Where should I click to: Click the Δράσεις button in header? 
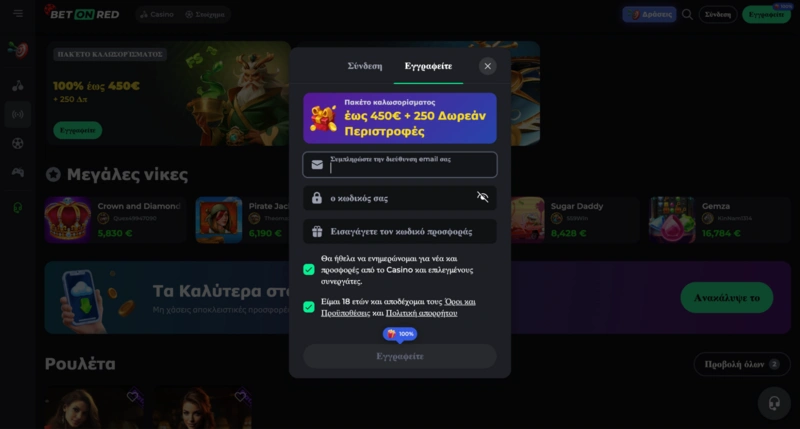click(649, 14)
